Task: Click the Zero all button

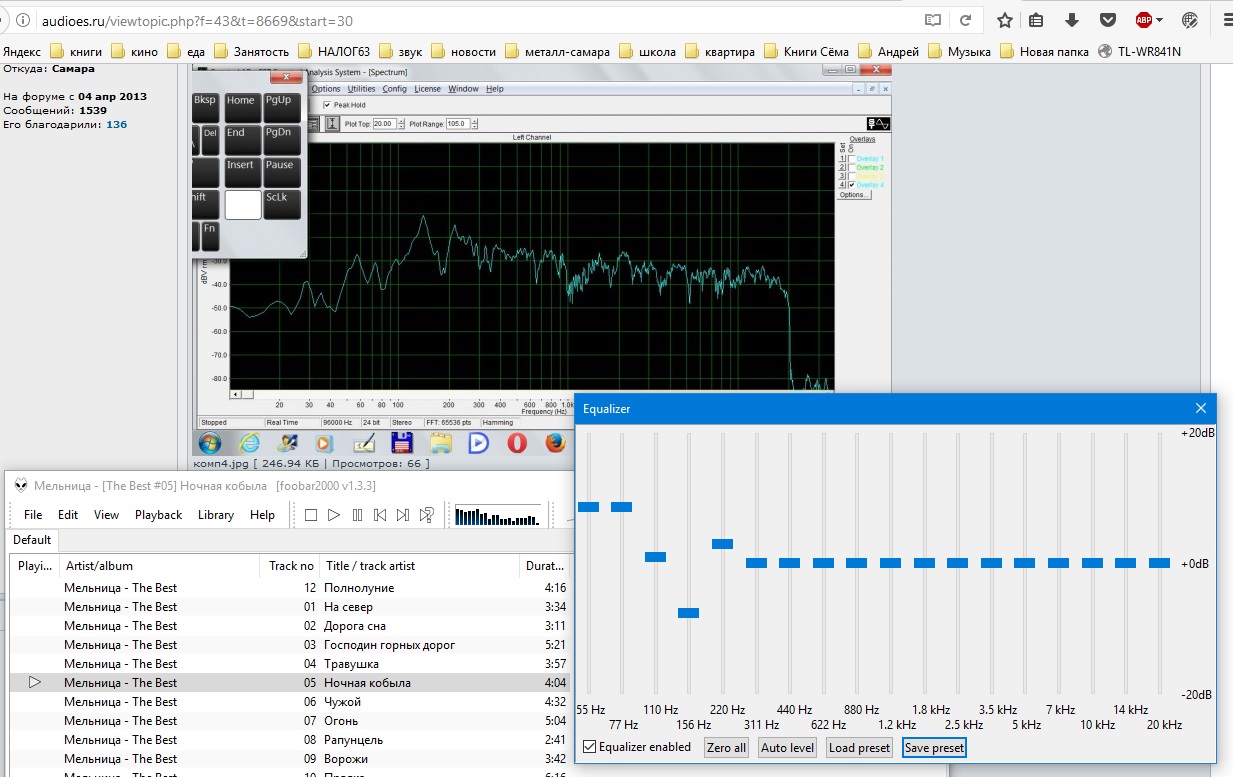Action: click(x=726, y=747)
